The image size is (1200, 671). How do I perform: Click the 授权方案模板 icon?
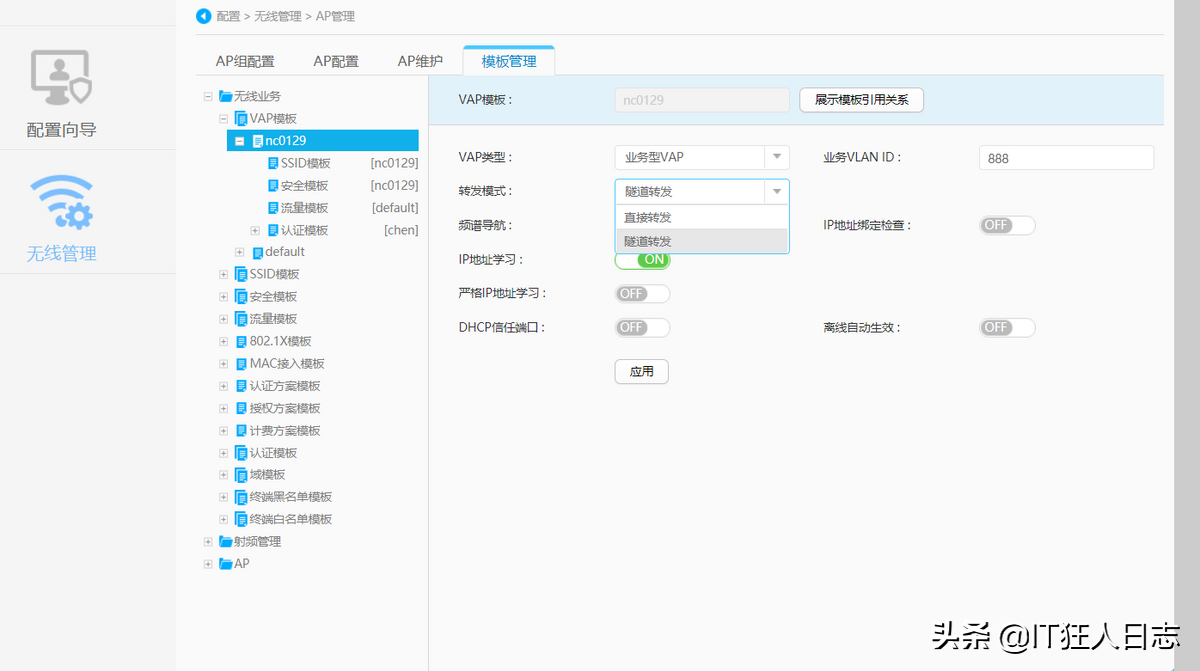(x=241, y=408)
